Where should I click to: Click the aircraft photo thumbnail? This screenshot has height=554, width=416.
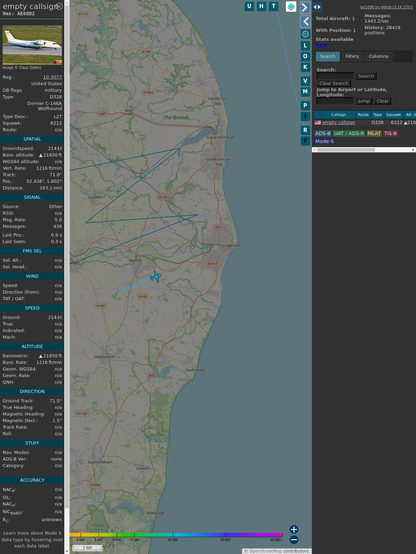click(x=32, y=45)
